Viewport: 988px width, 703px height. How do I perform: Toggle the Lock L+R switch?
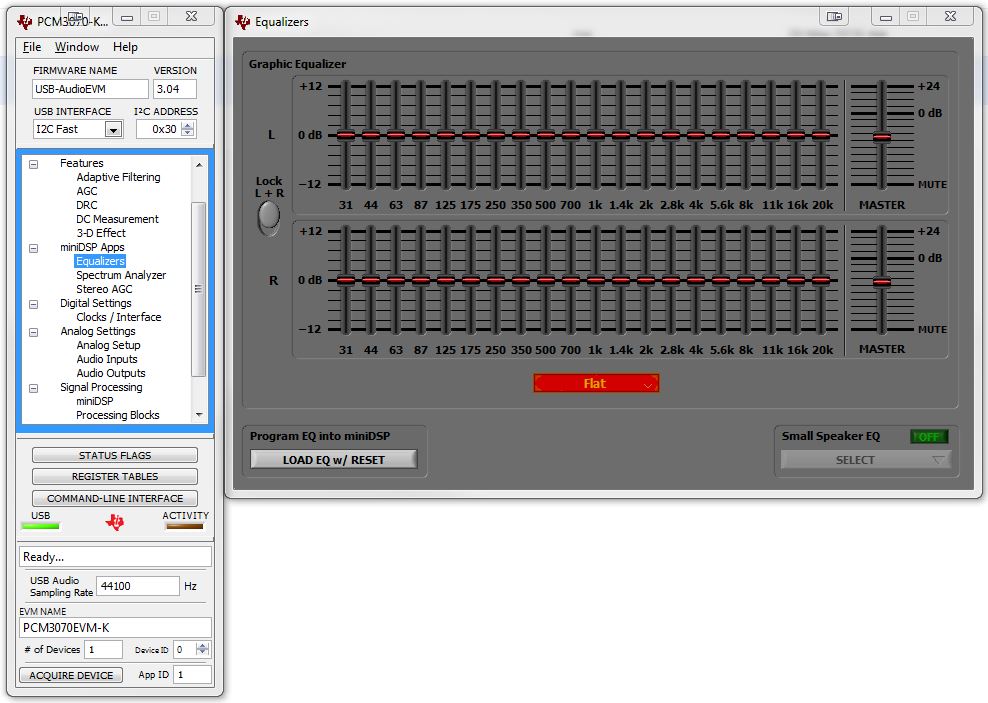coord(269,217)
